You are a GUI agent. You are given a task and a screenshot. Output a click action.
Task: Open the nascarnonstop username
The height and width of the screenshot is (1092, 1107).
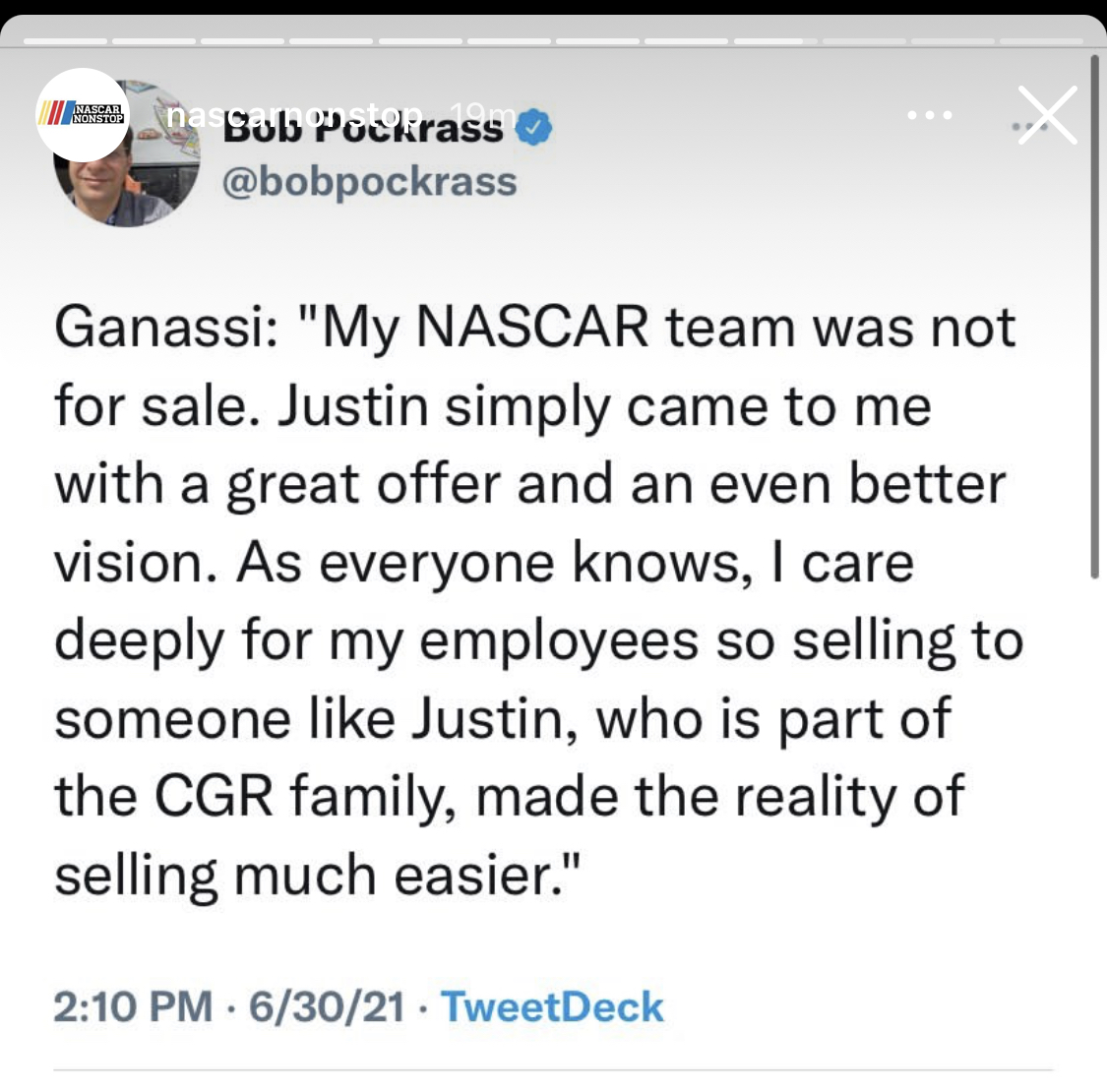[x=295, y=116]
